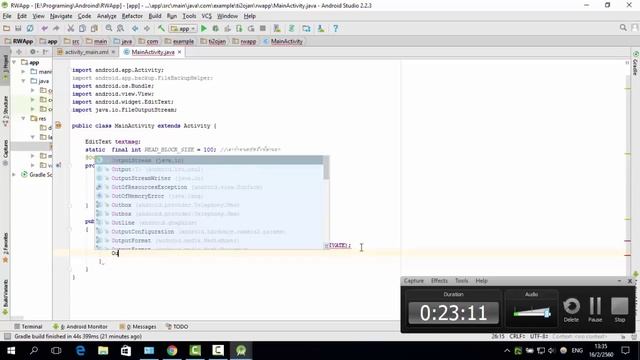
Task: Open the VCS menu
Action: point(207,16)
